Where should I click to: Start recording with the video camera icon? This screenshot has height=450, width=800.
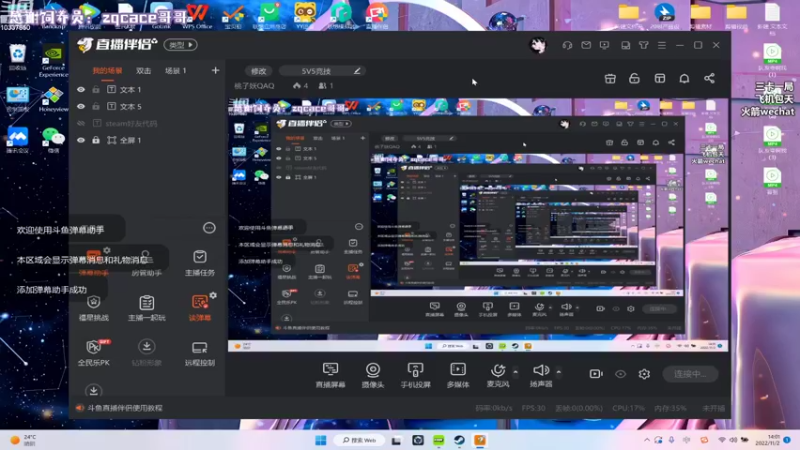coord(596,374)
